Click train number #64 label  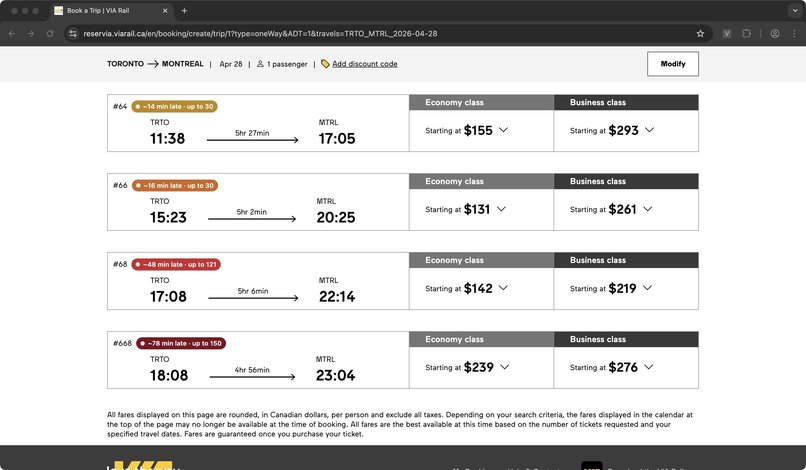tap(120, 106)
